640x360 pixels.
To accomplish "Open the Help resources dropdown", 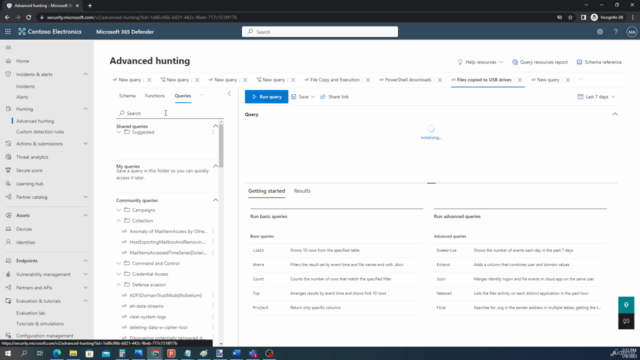I will [480, 62].
